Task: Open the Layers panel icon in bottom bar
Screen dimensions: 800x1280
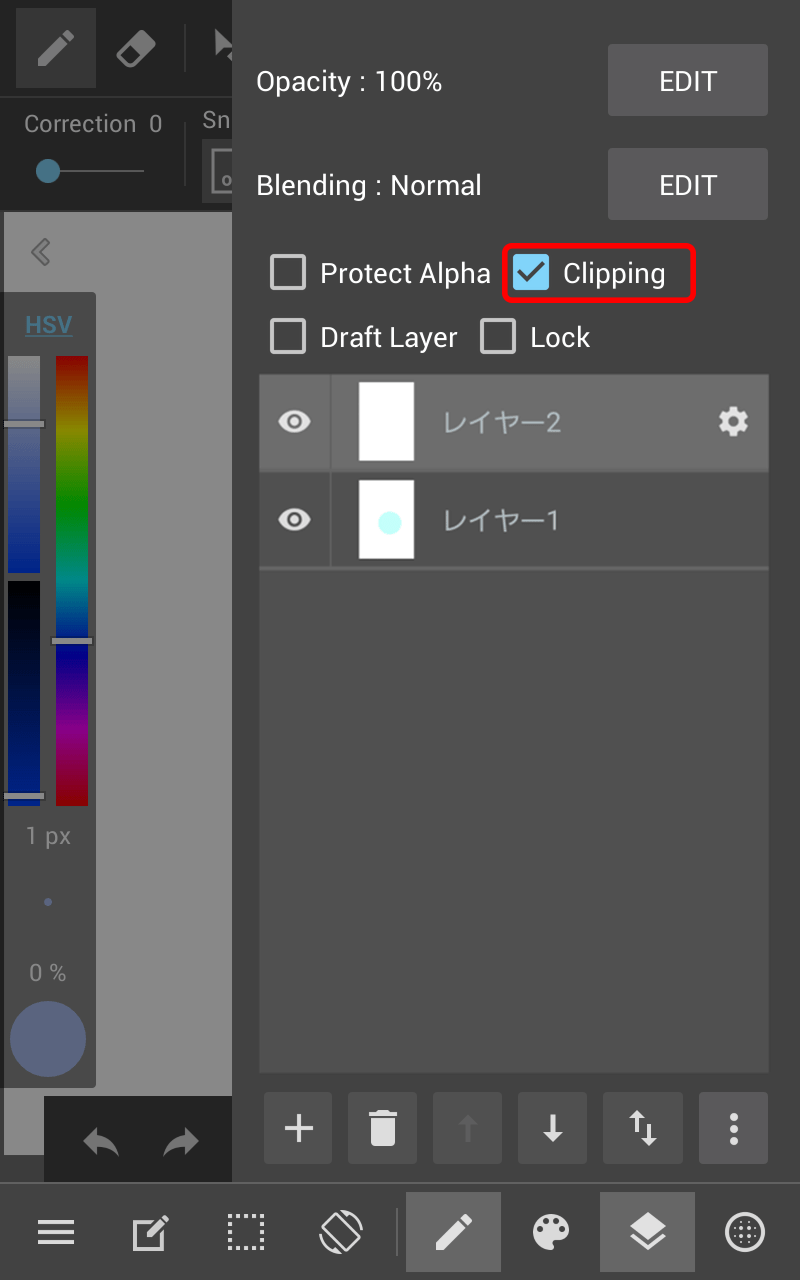Action: point(647,1232)
